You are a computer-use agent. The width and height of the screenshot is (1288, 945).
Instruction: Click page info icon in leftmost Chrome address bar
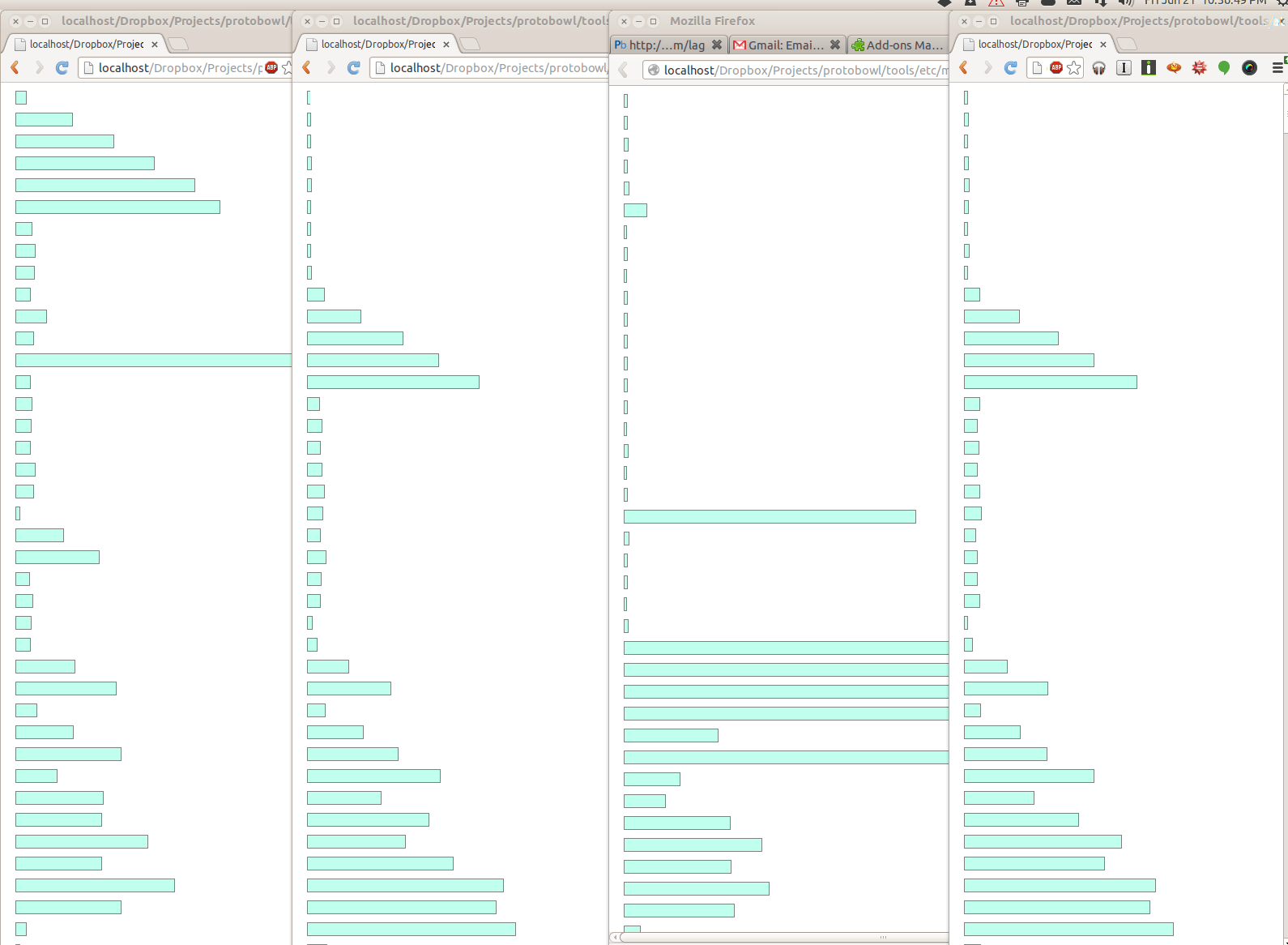tap(88, 68)
